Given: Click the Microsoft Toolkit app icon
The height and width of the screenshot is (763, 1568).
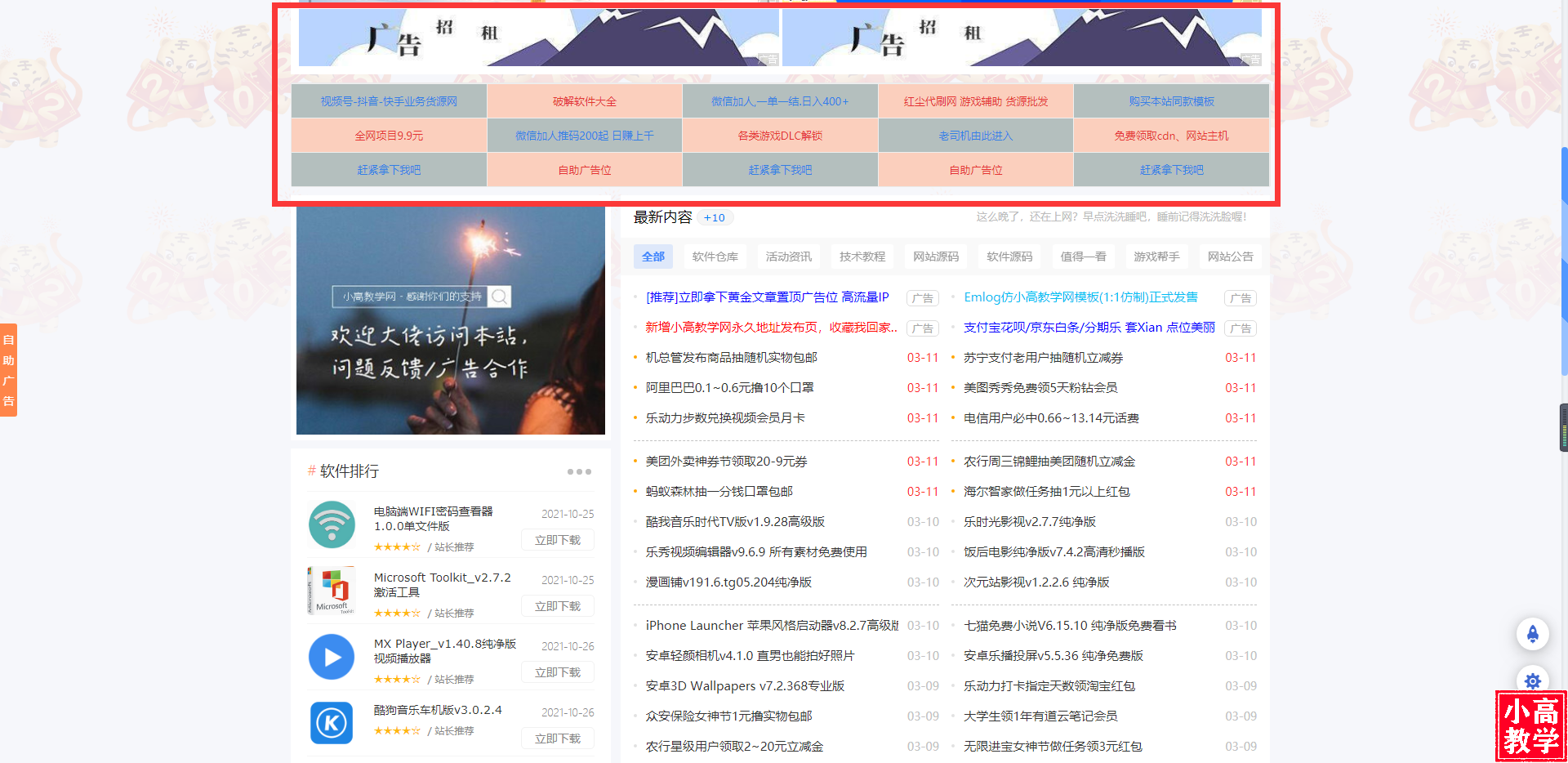Looking at the screenshot, I should pyautogui.click(x=331, y=591).
